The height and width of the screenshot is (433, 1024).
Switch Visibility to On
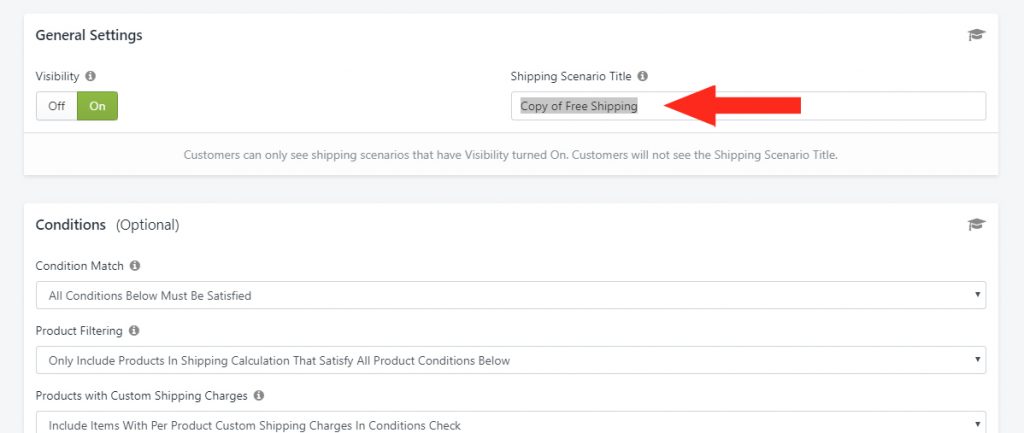tap(97, 106)
